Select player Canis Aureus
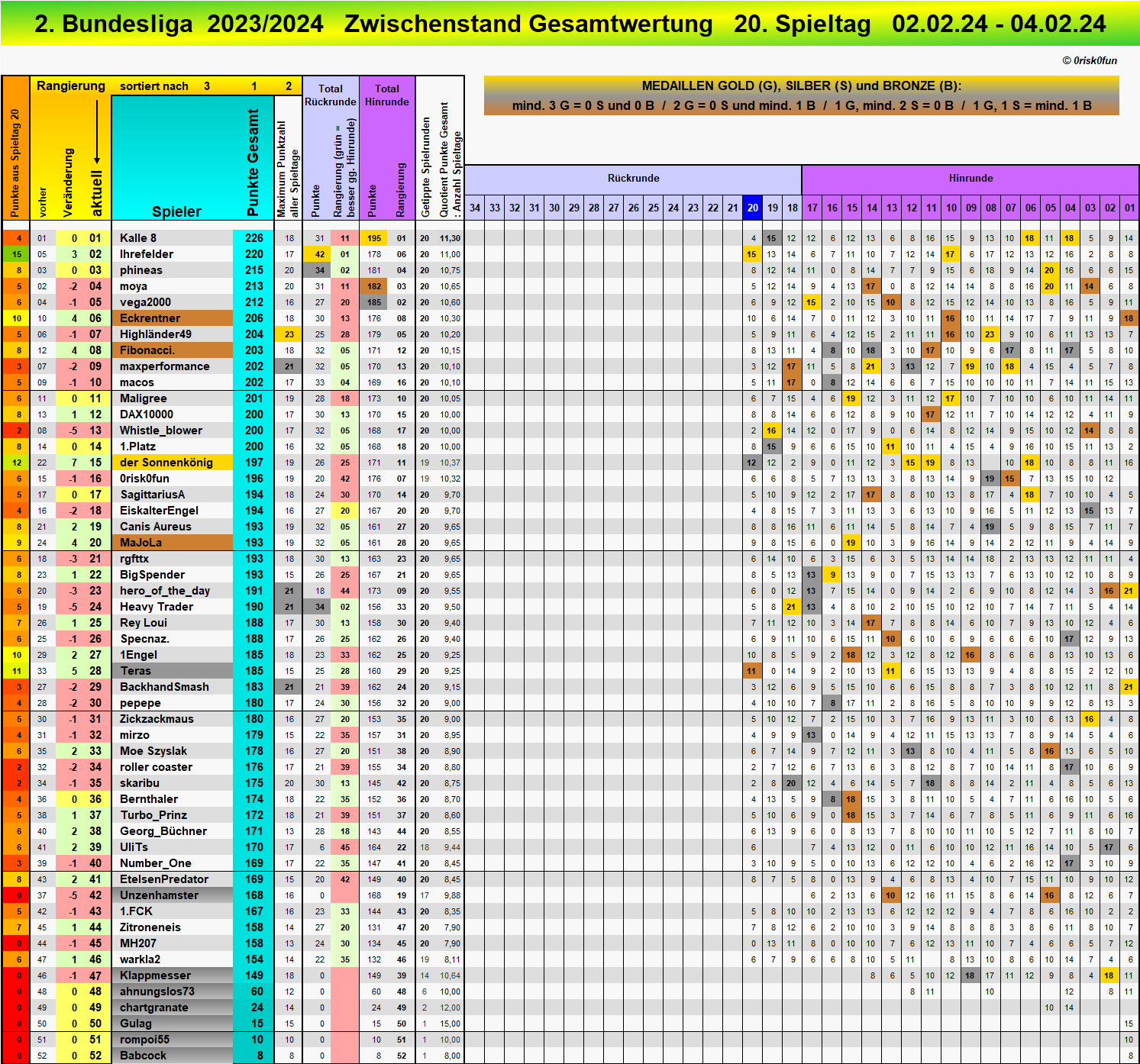 156,527
